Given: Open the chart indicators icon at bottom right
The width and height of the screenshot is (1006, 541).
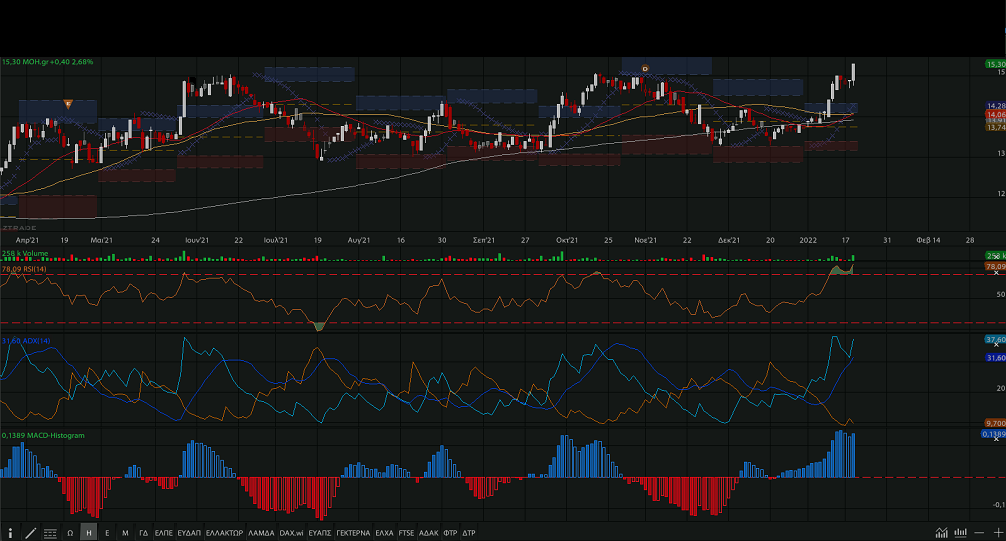Looking at the screenshot, I should [941, 533].
